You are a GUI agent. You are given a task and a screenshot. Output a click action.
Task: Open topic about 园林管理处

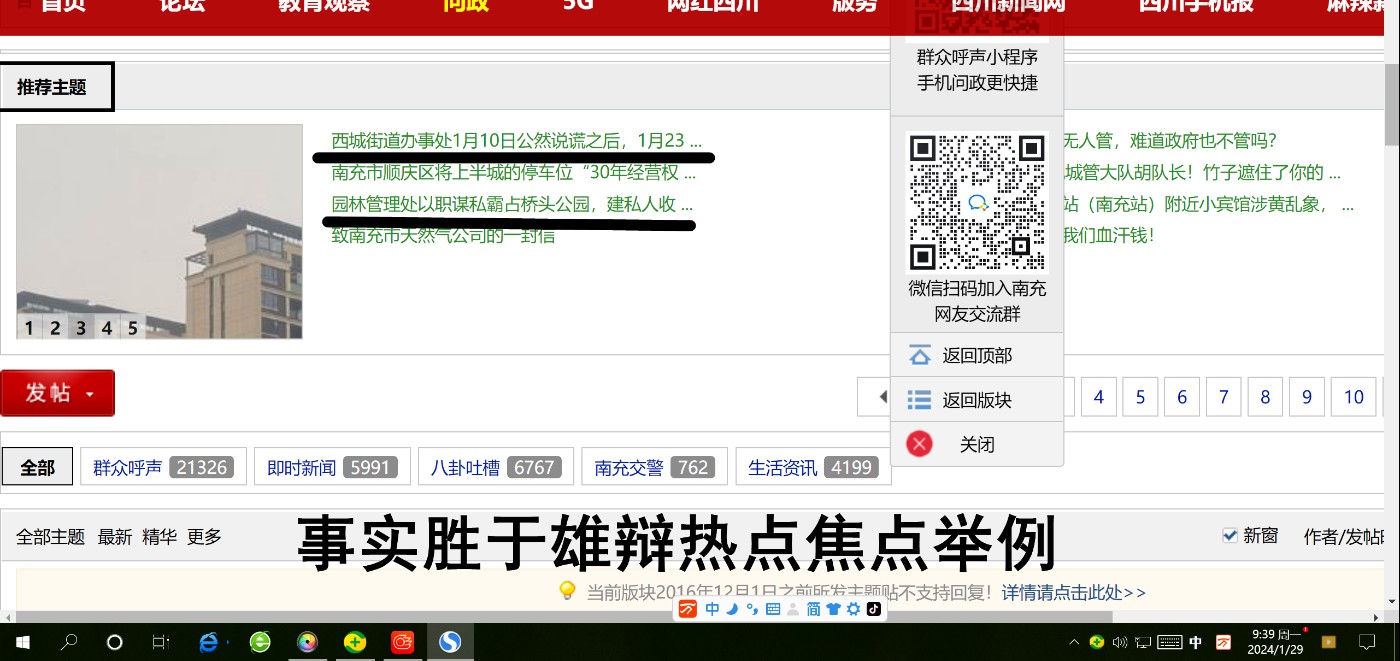pyautogui.click(x=511, y=204)
